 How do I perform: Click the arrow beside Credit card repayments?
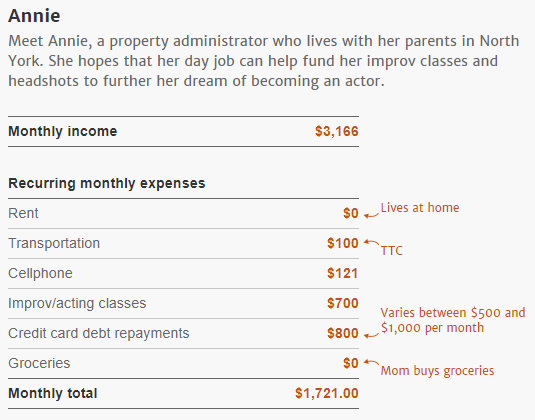coord(371,335)
